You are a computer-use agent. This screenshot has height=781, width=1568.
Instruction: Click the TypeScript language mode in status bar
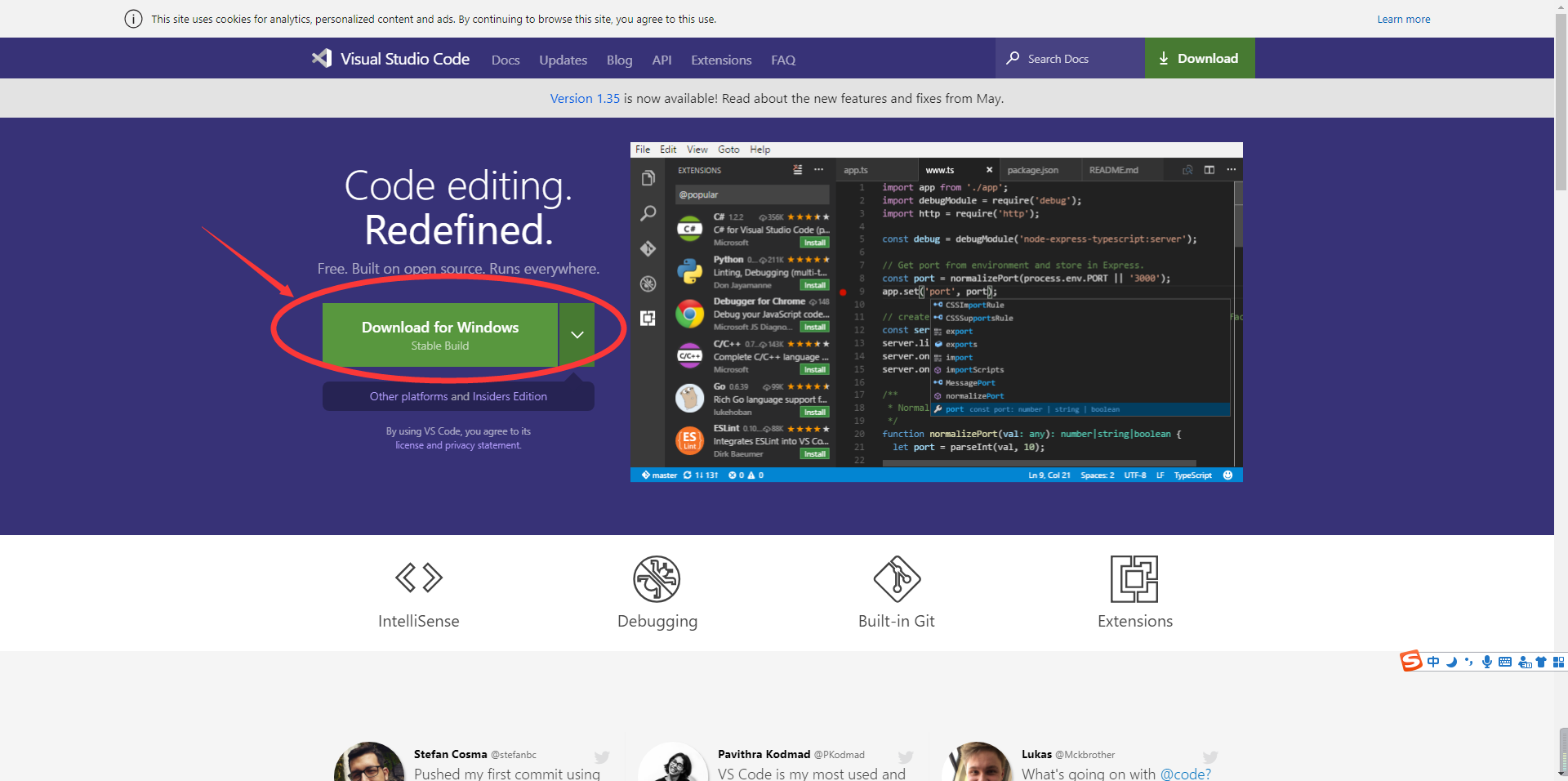coord(1192,475)
